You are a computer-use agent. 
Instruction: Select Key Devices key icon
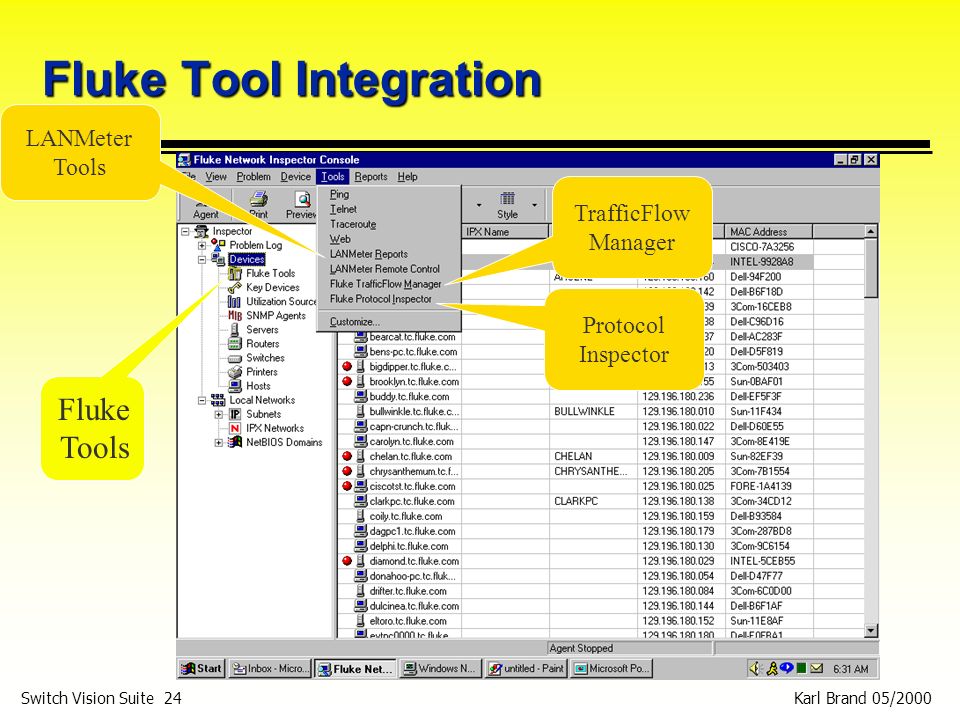(235, 287)
